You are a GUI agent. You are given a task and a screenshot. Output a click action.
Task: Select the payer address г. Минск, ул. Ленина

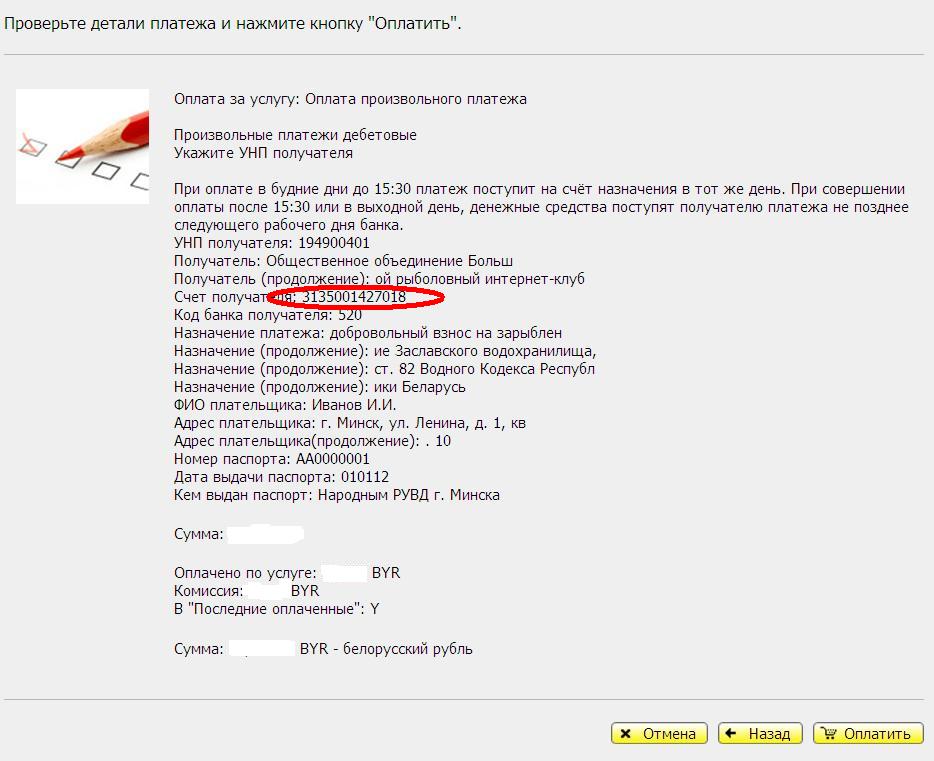point(420,423)
